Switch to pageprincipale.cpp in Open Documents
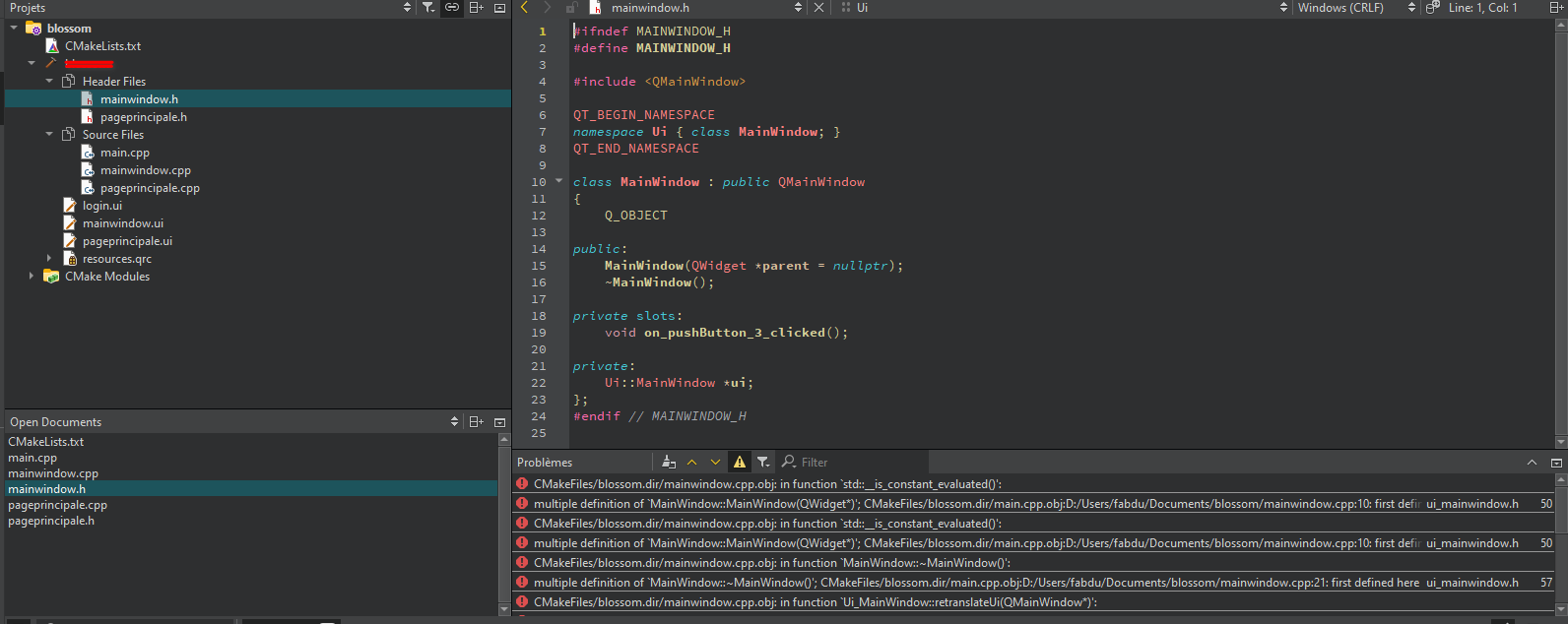 coord(57,505)
